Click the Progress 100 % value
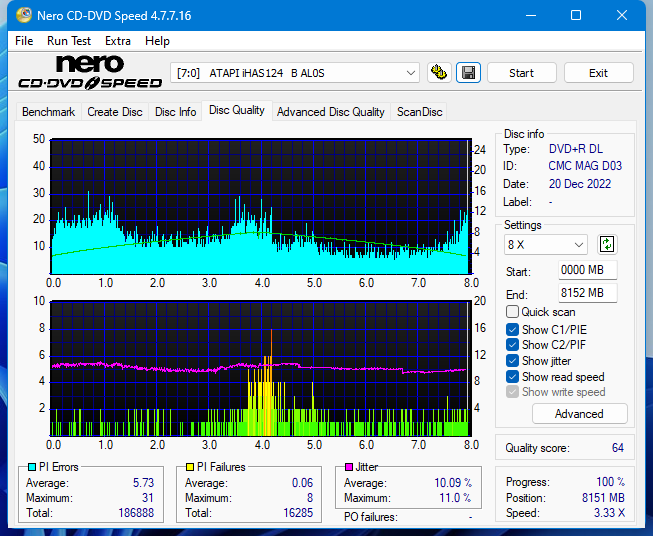 point(611,482)
